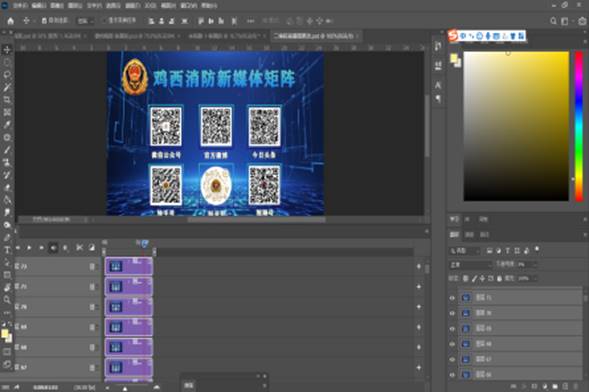Screen dimensions: 589x392
Task: Click the scissors Split at Playhead icon
Action: point(79,247)
